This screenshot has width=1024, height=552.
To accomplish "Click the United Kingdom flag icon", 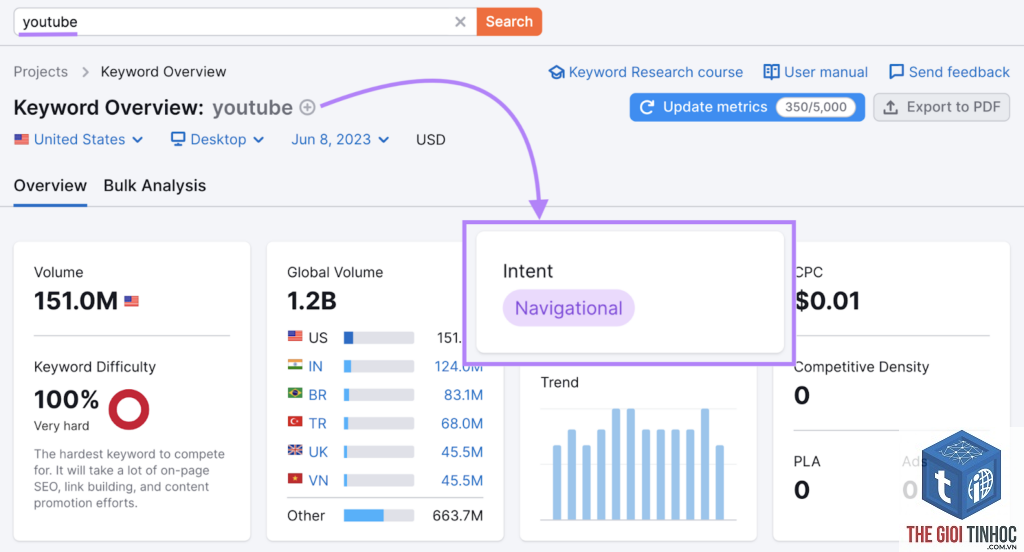I will click(295, 450).
